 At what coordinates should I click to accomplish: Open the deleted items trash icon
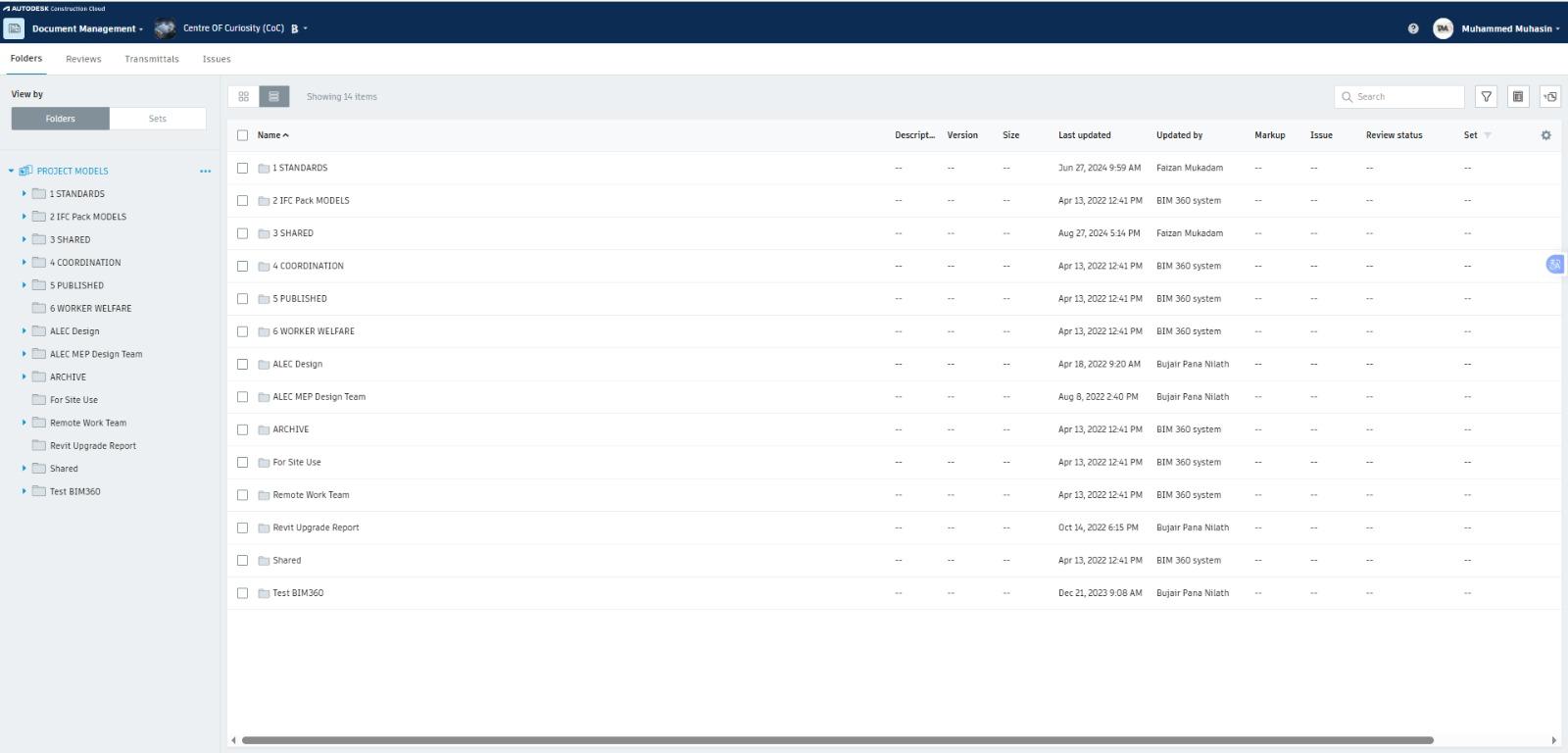click(x=1518, y=96)
